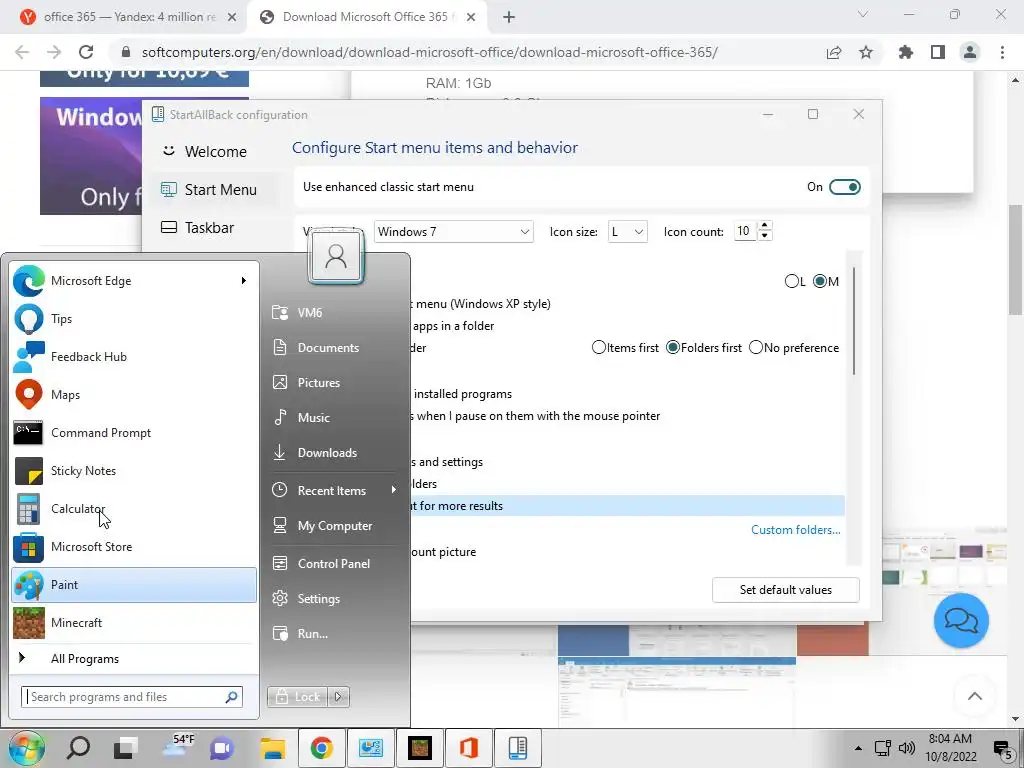Show hidden tray icons arrow
1024x768 pixels.
858,748
